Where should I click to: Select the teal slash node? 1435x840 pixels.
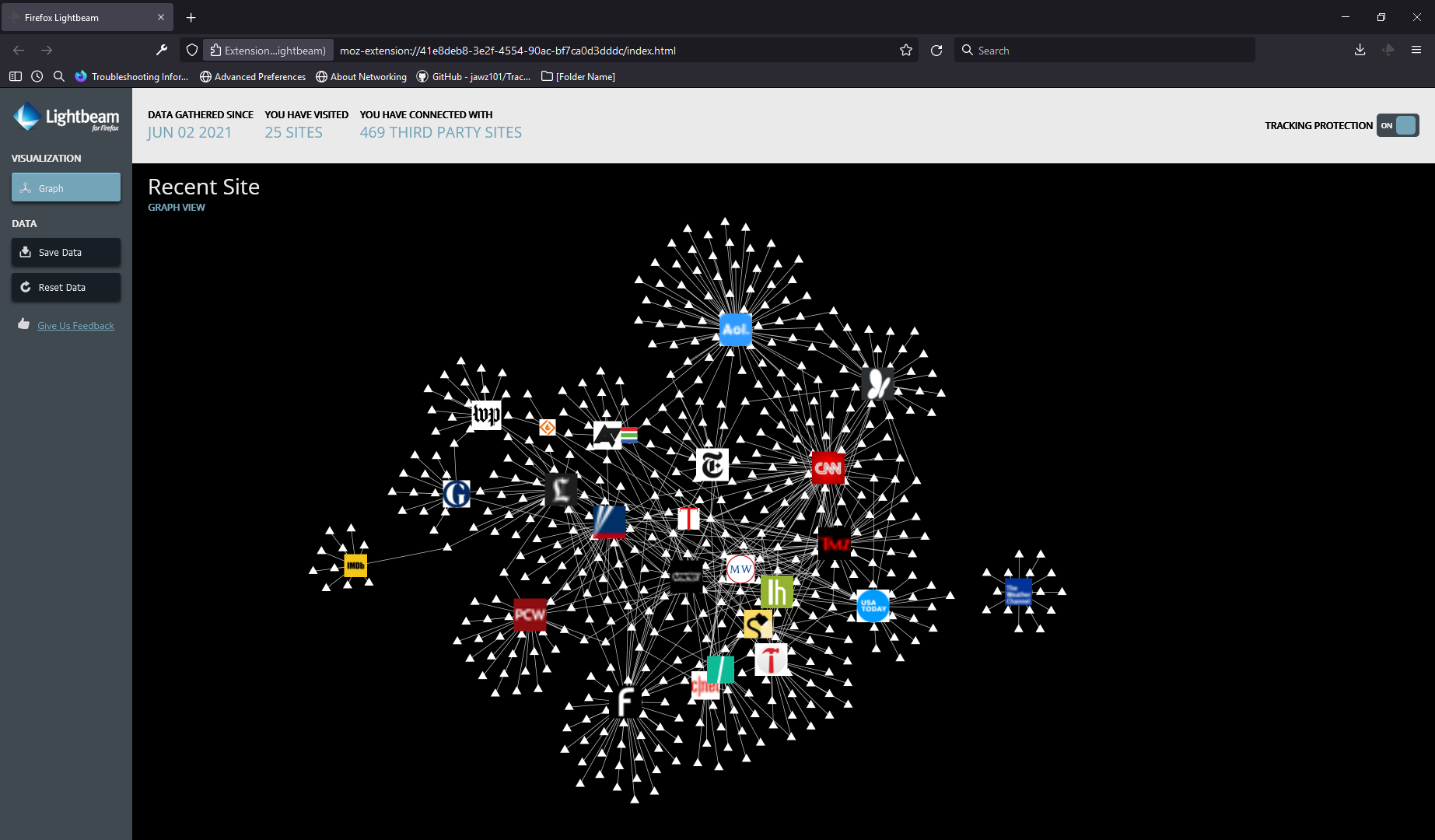(x=721, y=669)
